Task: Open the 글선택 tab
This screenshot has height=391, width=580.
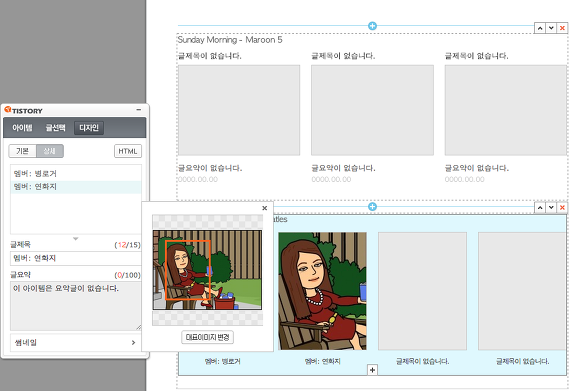Action: coord(55,128)
